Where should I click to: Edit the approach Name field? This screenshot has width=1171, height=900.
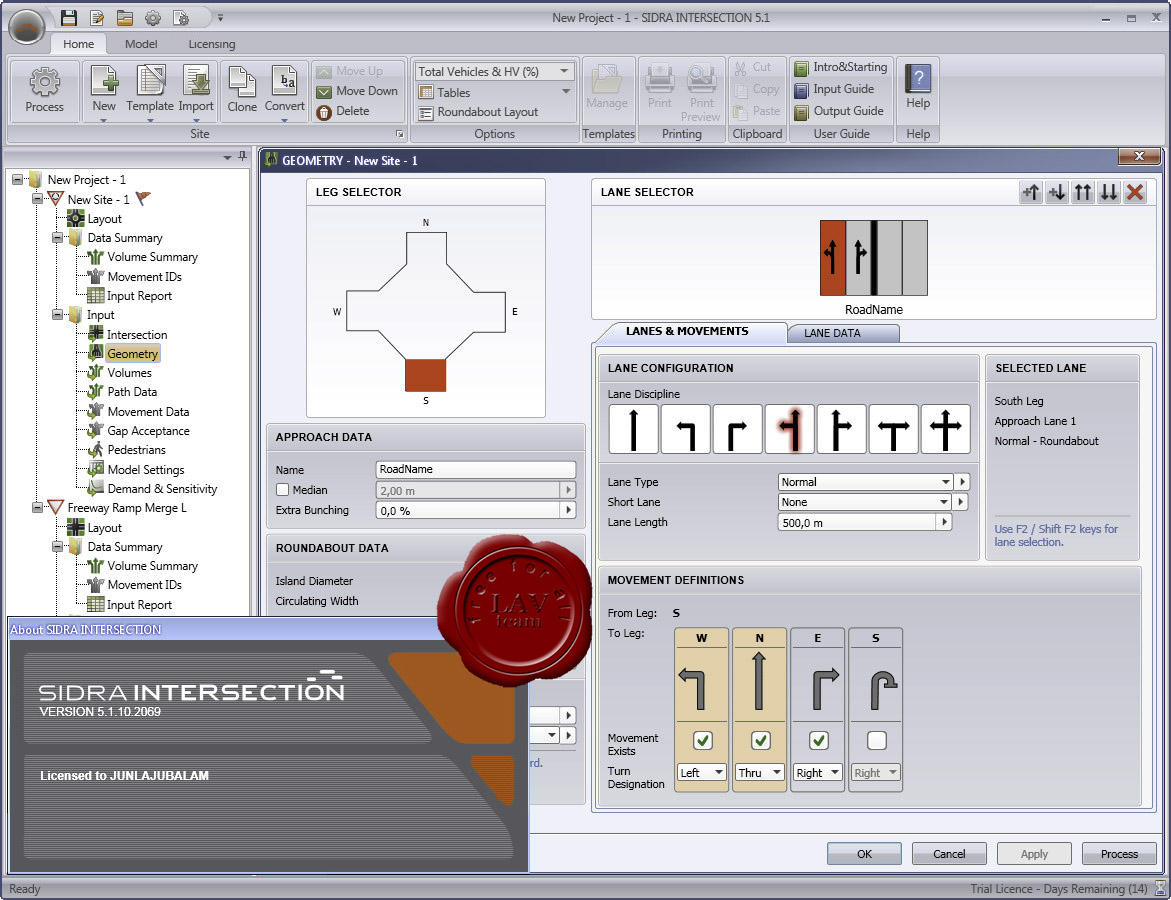(476, 469)
